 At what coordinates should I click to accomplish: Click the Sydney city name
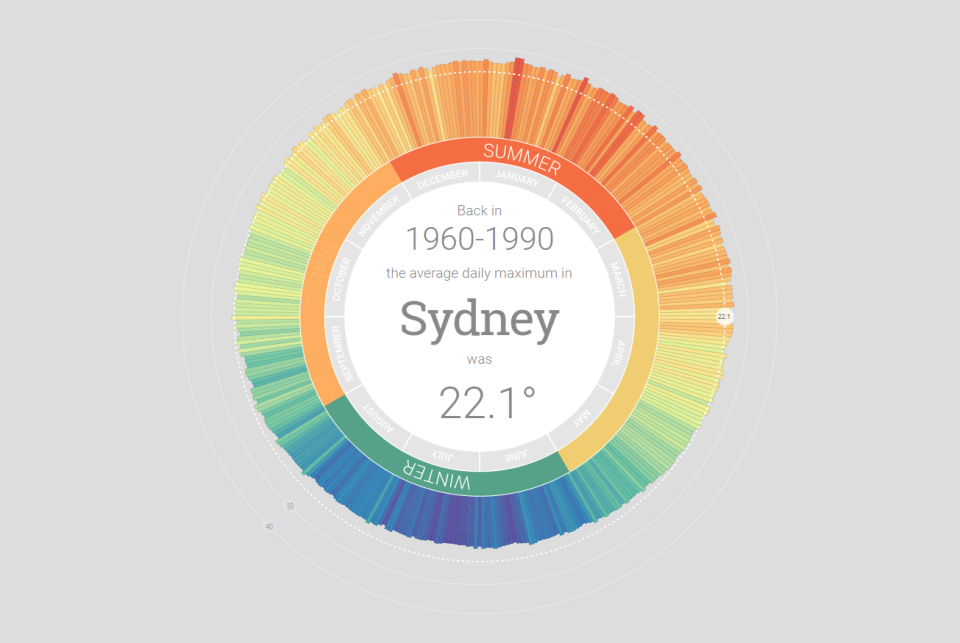(479, 320)
